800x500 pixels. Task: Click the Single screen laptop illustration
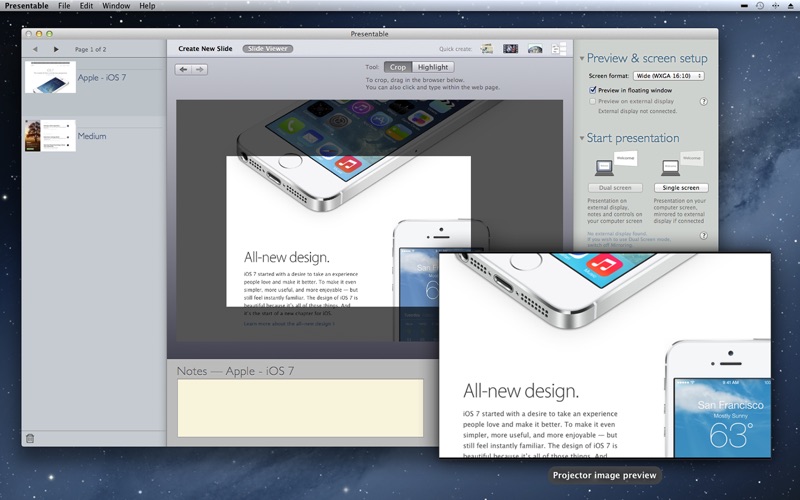click(681, 164)
